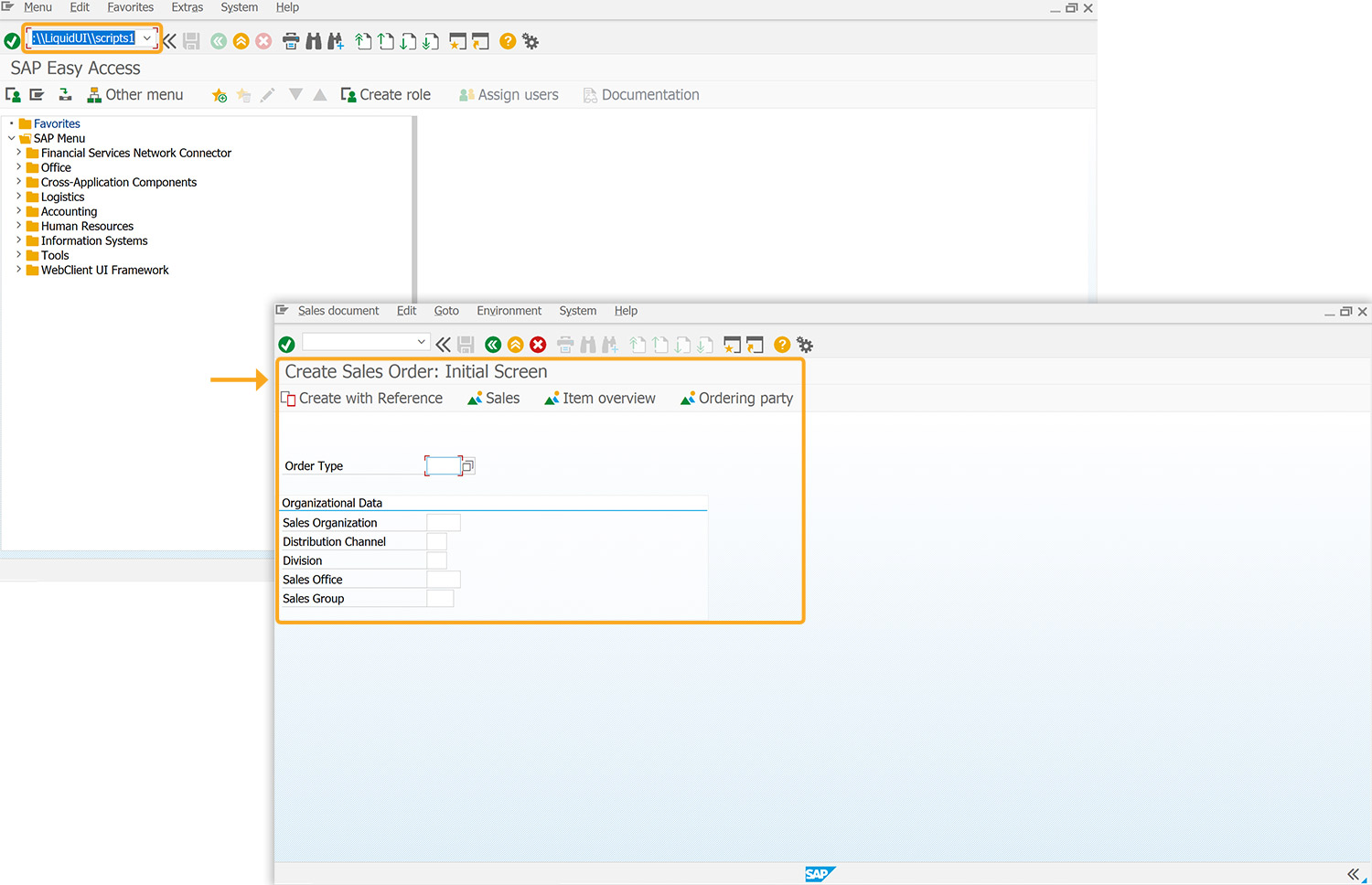The height and width of the screenshot is (885, 1372).
Task: Click New Session icon in Sales Order toolbar
Action: click(732, 345)
